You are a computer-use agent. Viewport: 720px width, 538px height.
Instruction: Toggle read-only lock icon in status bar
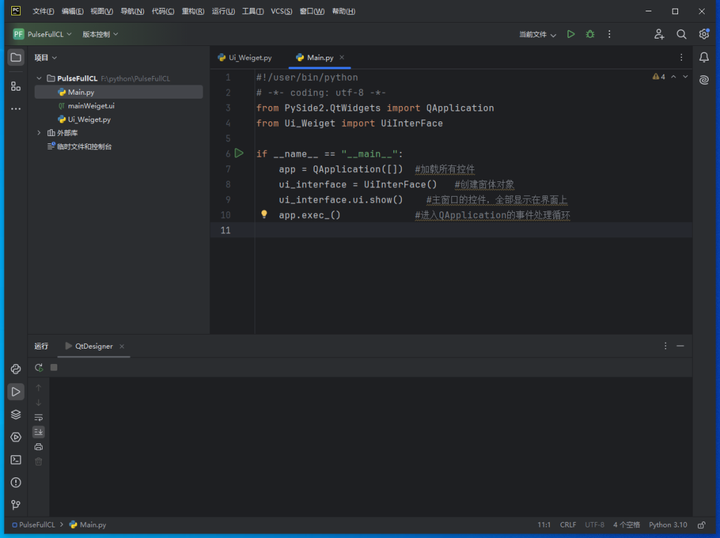[x=701, y=525]
